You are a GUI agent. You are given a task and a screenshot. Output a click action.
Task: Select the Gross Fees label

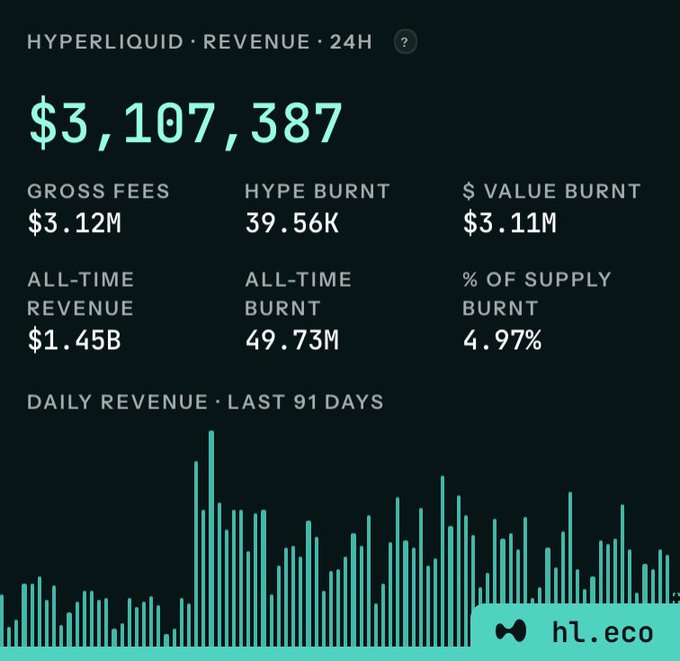tap(98, 191)
